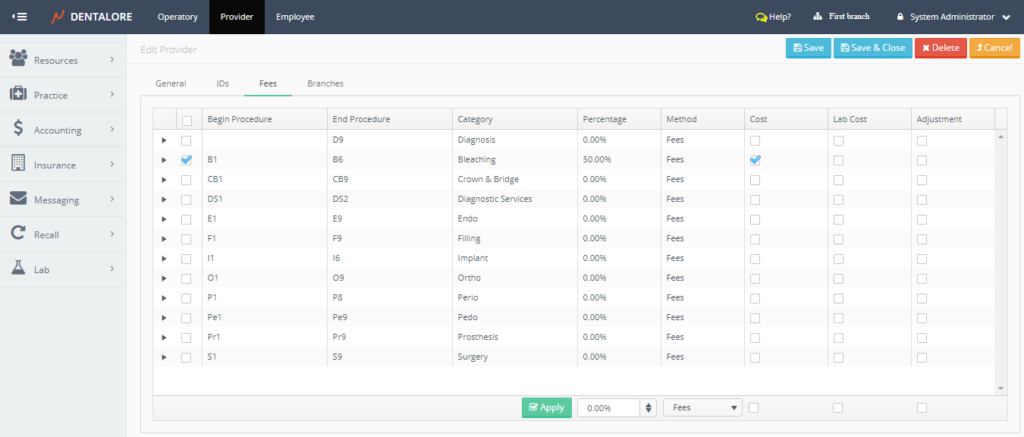Collapse sidebar with the hamburger menu icon
Screen dimensions: 1024x437
point(19,17)
